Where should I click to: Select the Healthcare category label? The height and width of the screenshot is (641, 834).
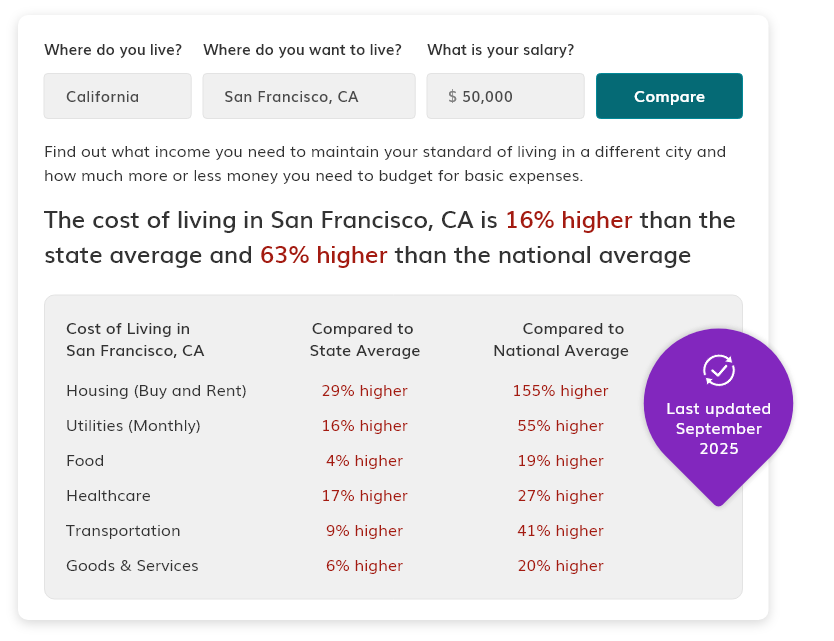coord(108,495)
